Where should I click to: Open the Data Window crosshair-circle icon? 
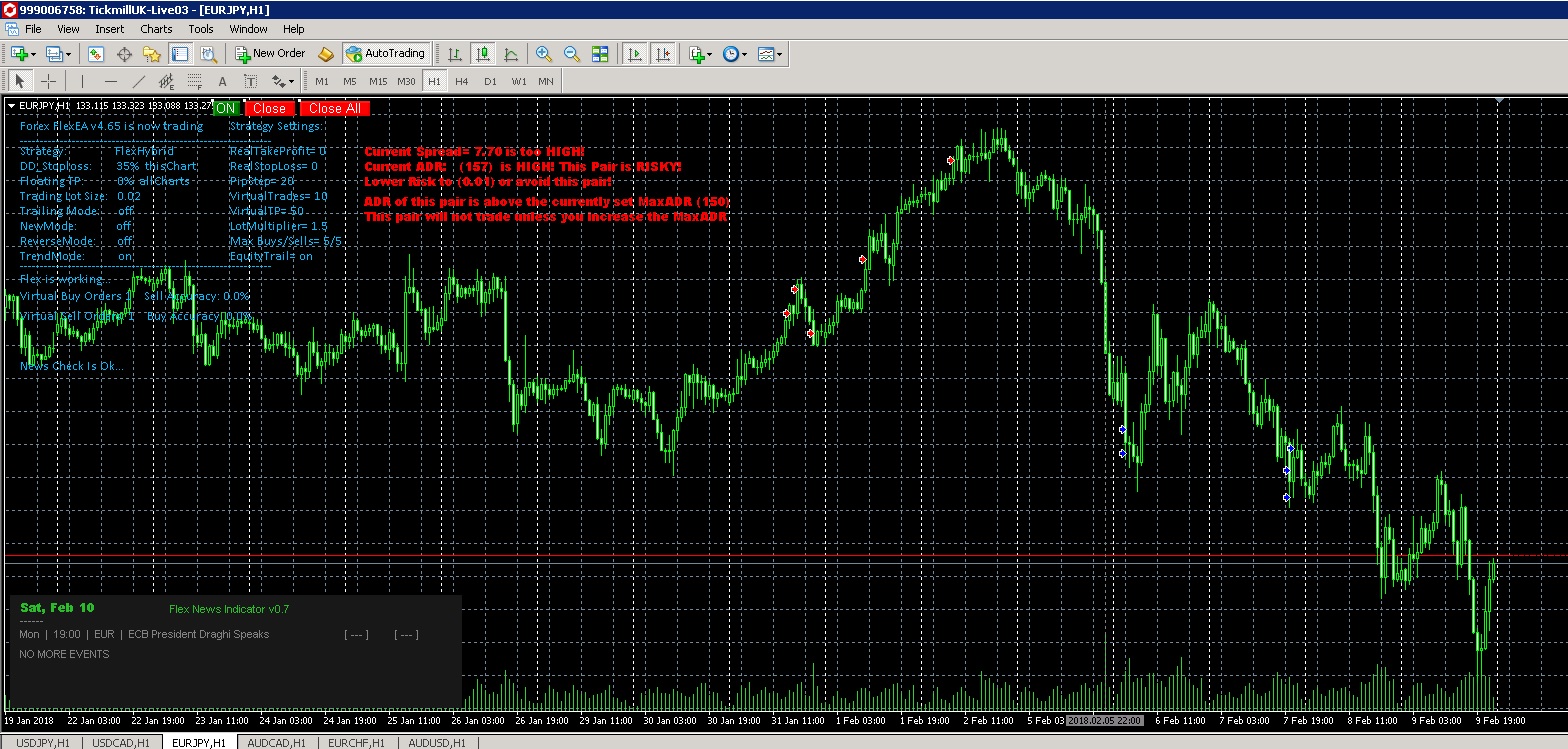click(x=125, y=54)
